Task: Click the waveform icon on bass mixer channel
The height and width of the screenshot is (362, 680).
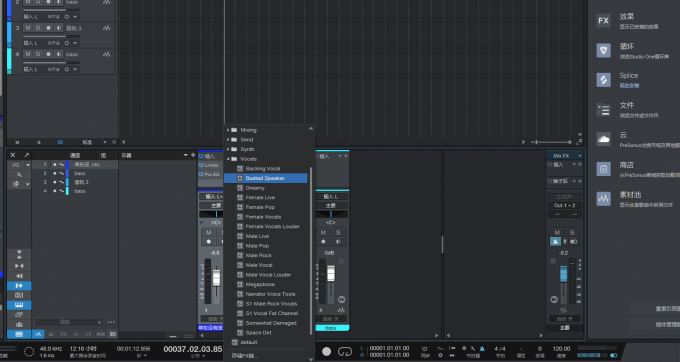Action: pyautogui.click(x=341, y=310)
